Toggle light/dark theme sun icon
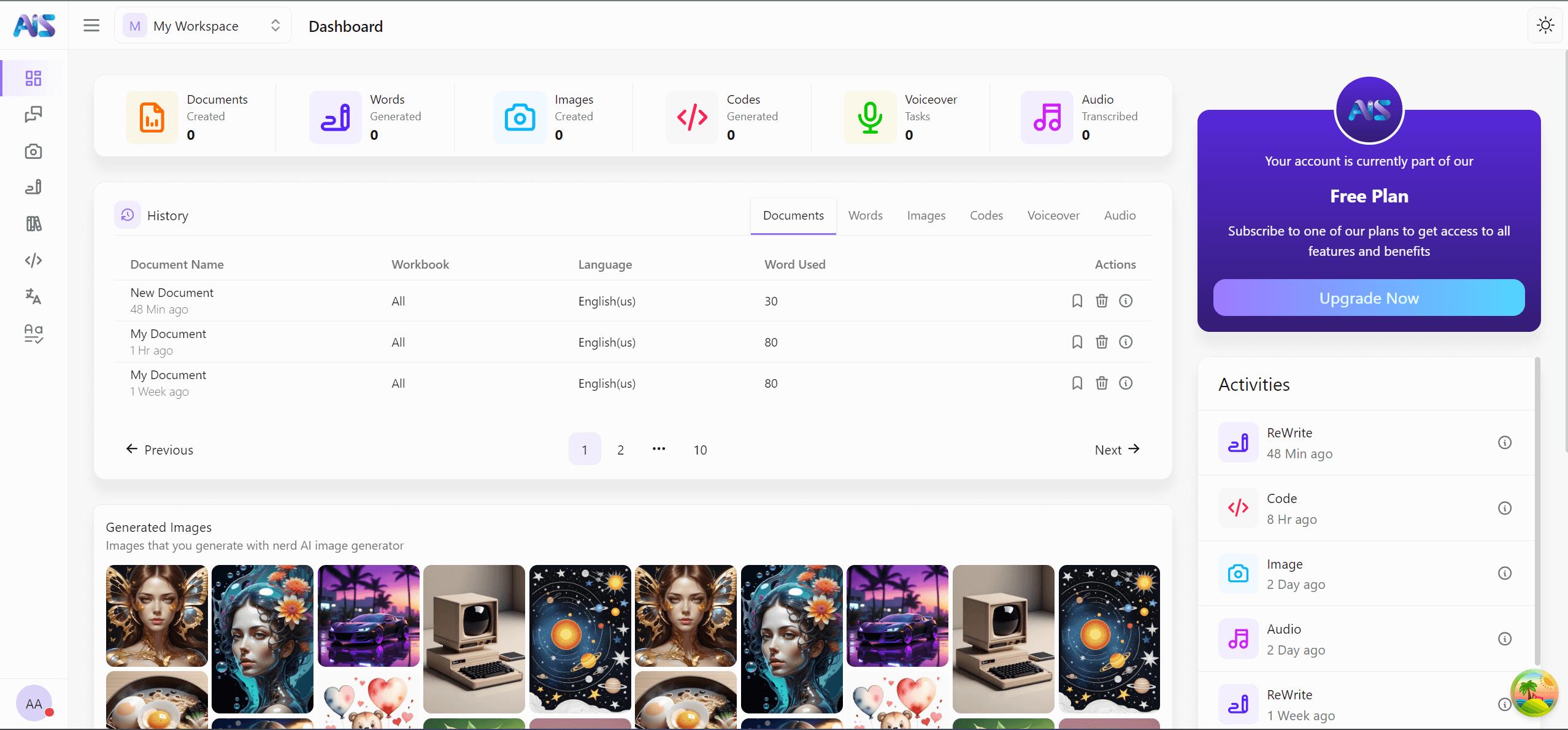1568x730 pixels. pyautogui.click(x=1545, y=25)
